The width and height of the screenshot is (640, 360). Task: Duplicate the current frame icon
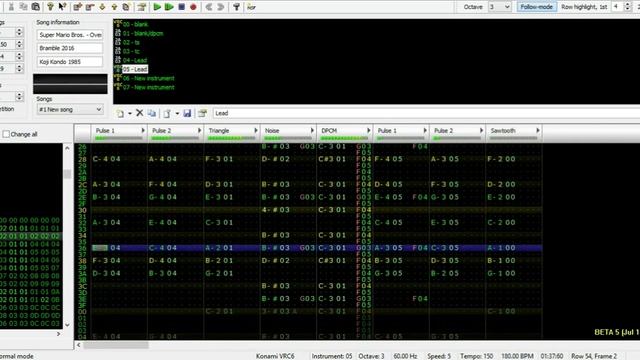pos(126,7)
